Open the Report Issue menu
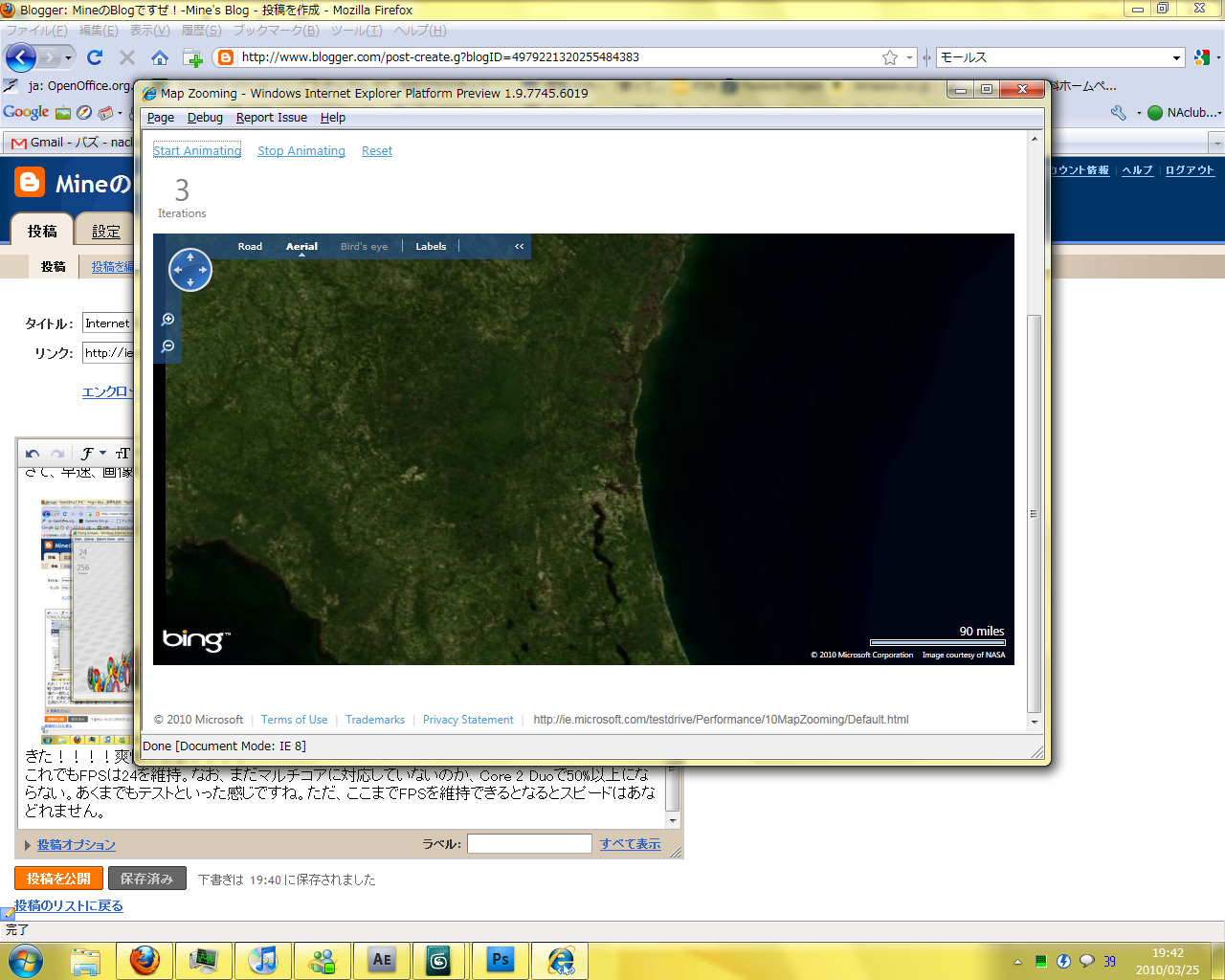 pos(272,118)
